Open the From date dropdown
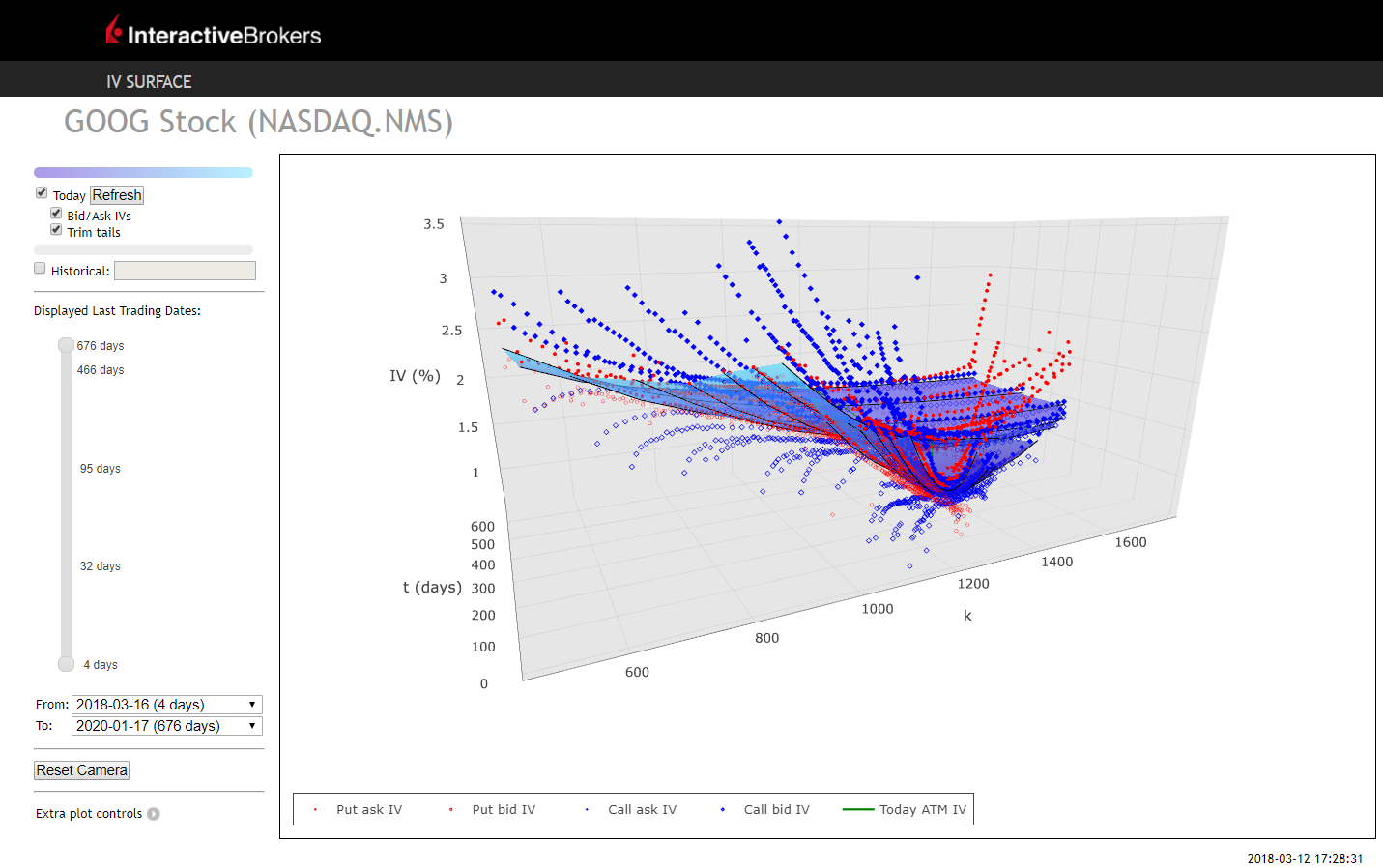 tap(167, 705)
